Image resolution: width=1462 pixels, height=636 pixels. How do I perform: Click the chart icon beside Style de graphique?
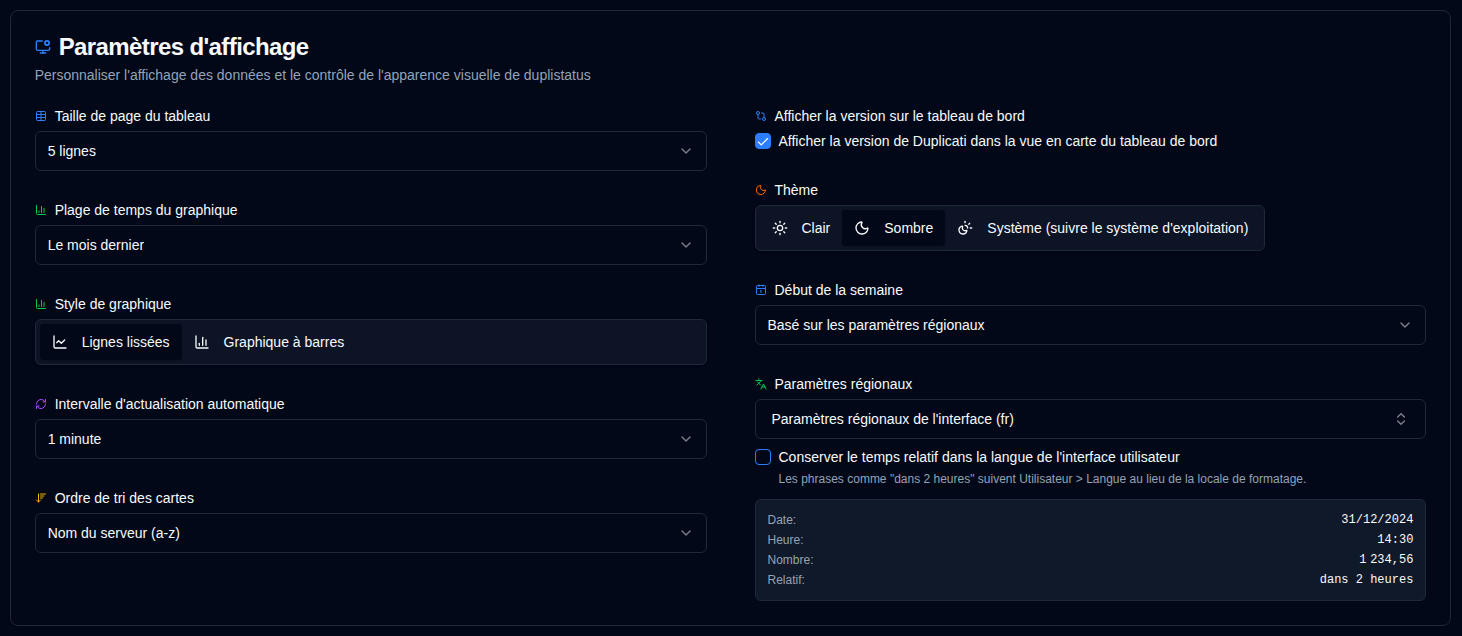41,304
